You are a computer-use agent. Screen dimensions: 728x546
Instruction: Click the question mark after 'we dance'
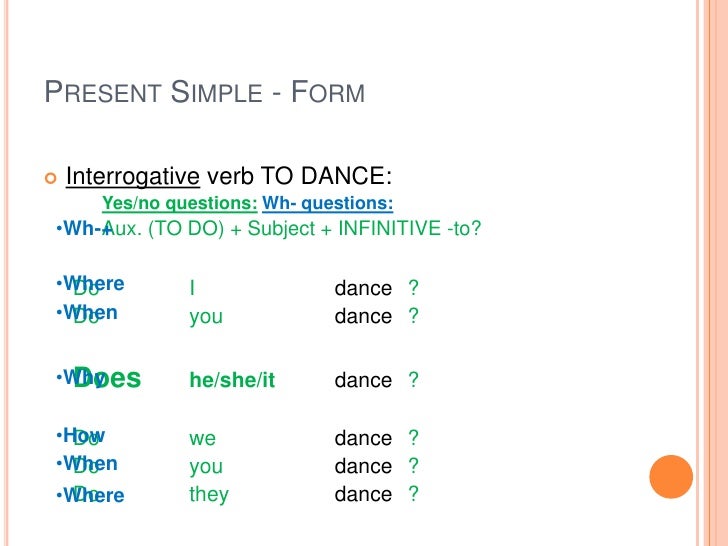tap(413, 437)
